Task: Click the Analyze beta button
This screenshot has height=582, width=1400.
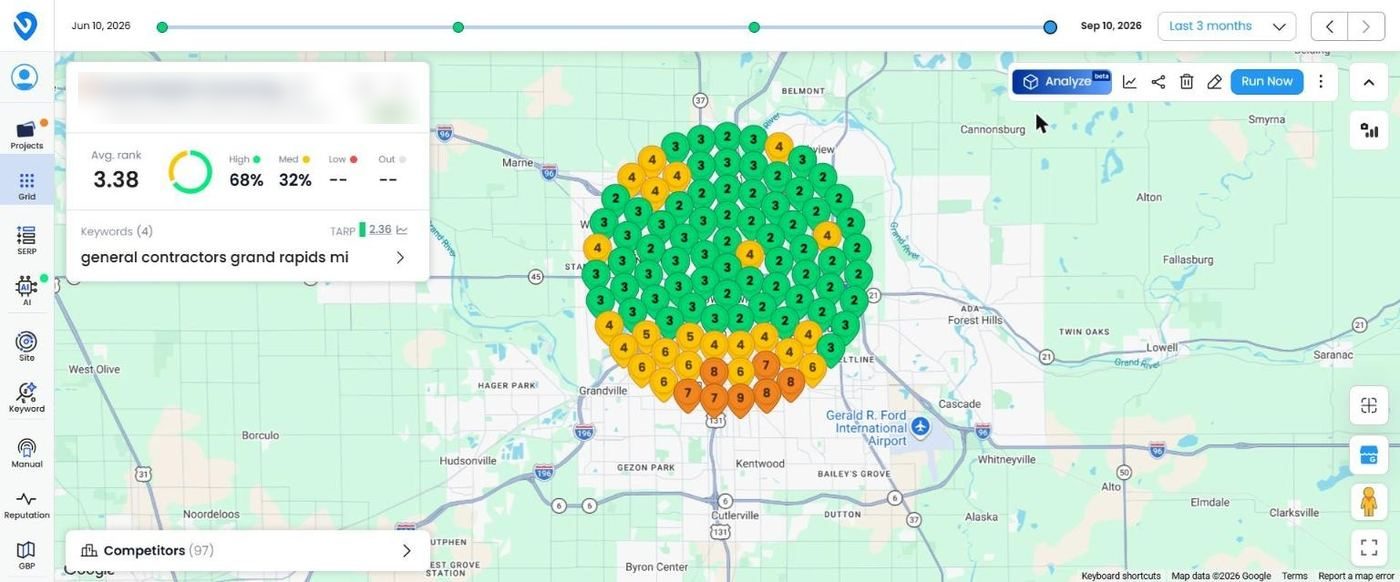Action: [1062, 82]
